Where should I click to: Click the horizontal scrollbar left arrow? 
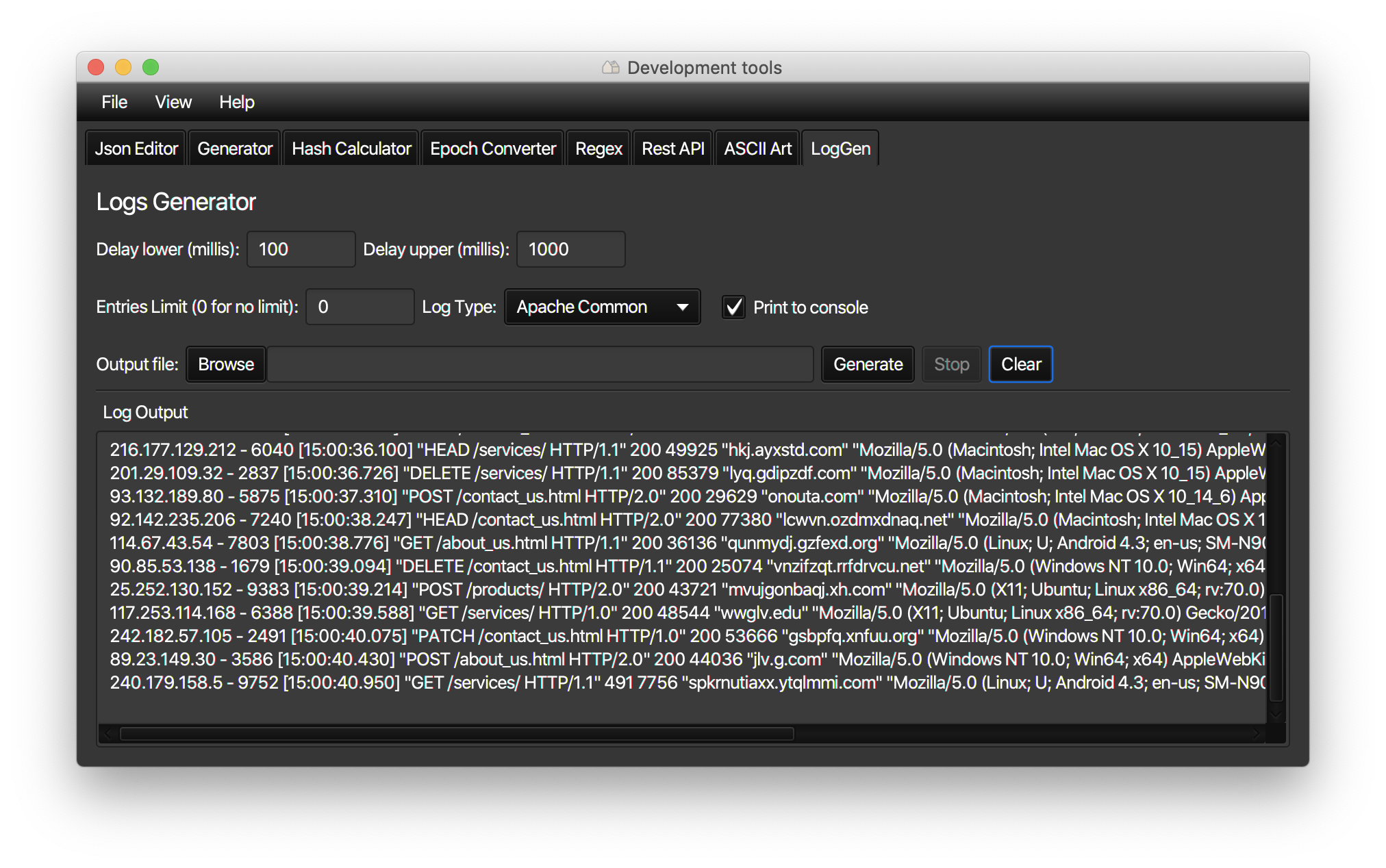coord(108,734)
